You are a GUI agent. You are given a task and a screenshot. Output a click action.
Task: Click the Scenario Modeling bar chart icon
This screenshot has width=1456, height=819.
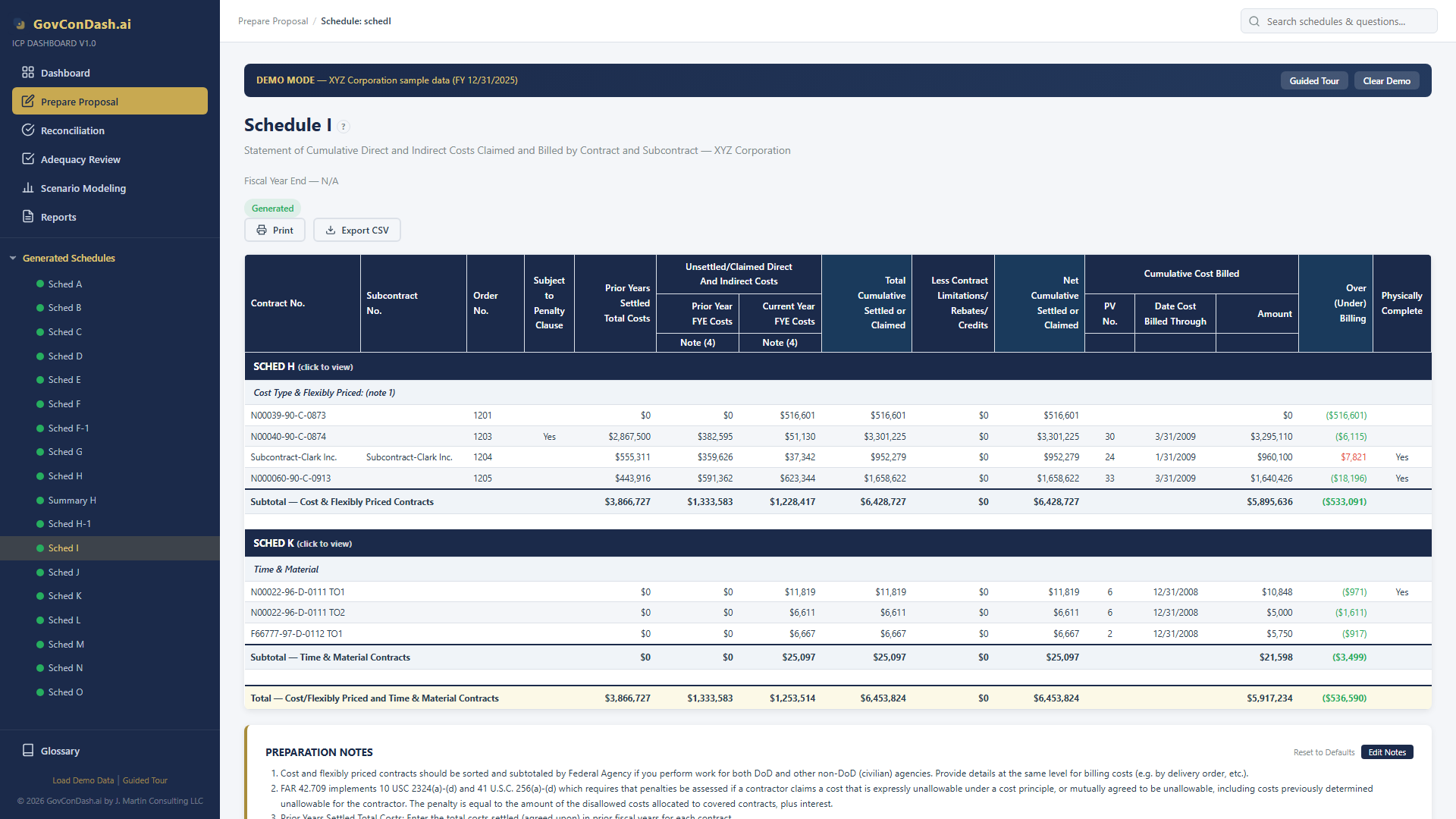(28, 188)
